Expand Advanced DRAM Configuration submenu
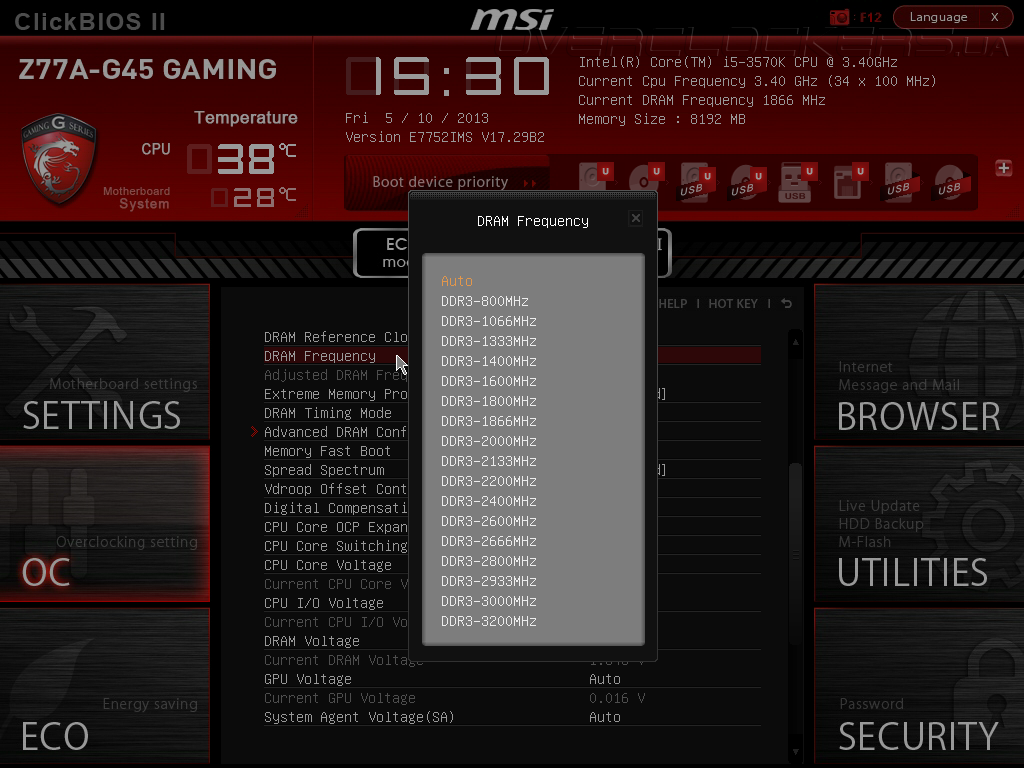1024x768 pixels. (x=335, y=432)
